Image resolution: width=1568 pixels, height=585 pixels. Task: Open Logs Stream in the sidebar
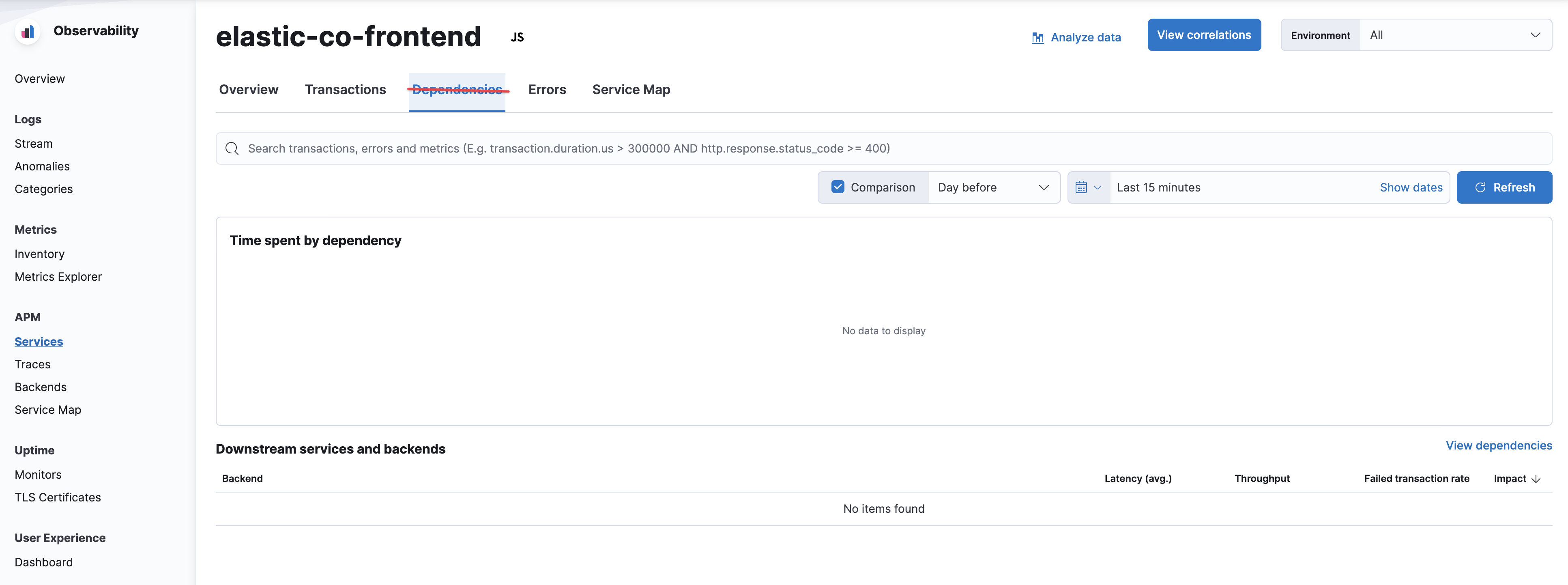pyautogui.click(x=34, y=144)
